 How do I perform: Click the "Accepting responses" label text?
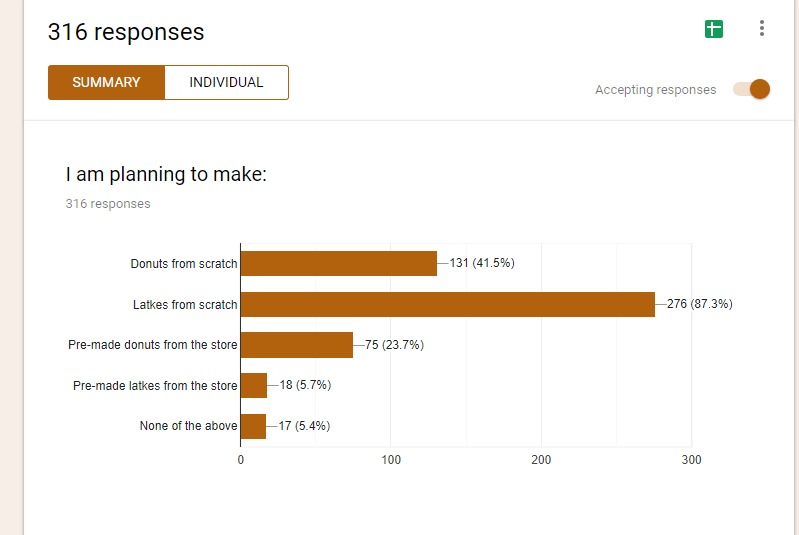tap(655, 90)
